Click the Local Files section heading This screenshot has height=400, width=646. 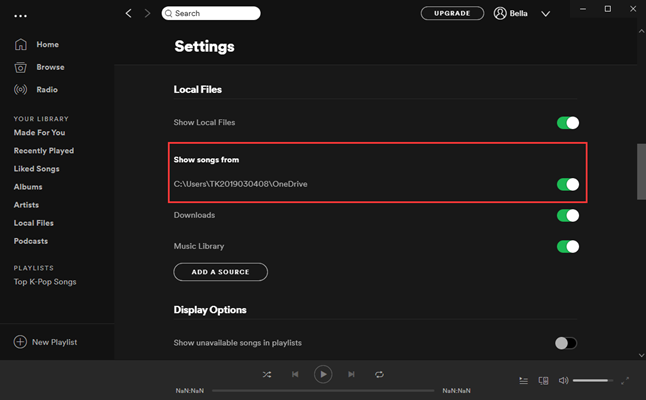[198, 89]
